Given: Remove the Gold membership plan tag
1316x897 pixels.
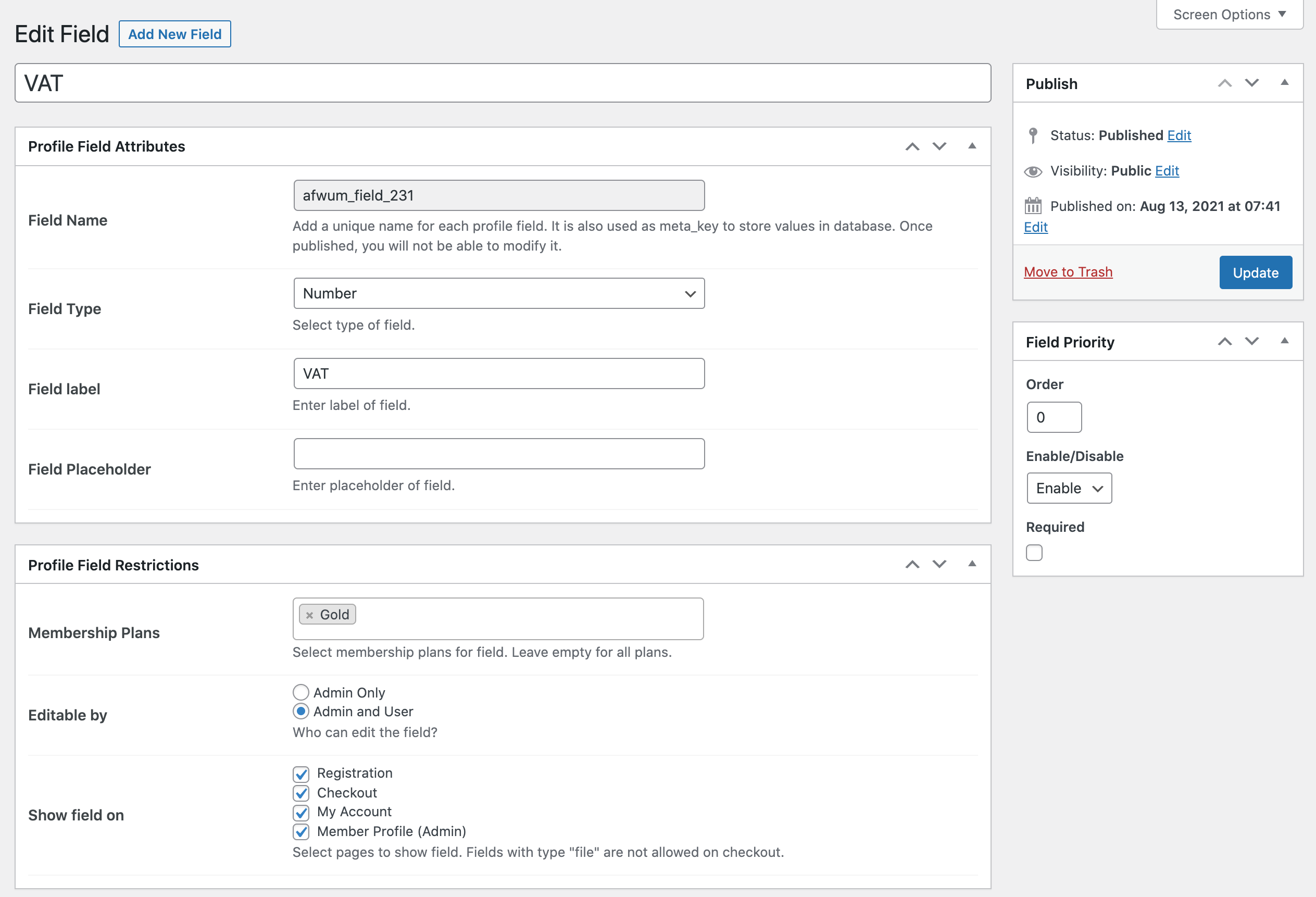Looking at the screenshot, I should tap(309, 614).
